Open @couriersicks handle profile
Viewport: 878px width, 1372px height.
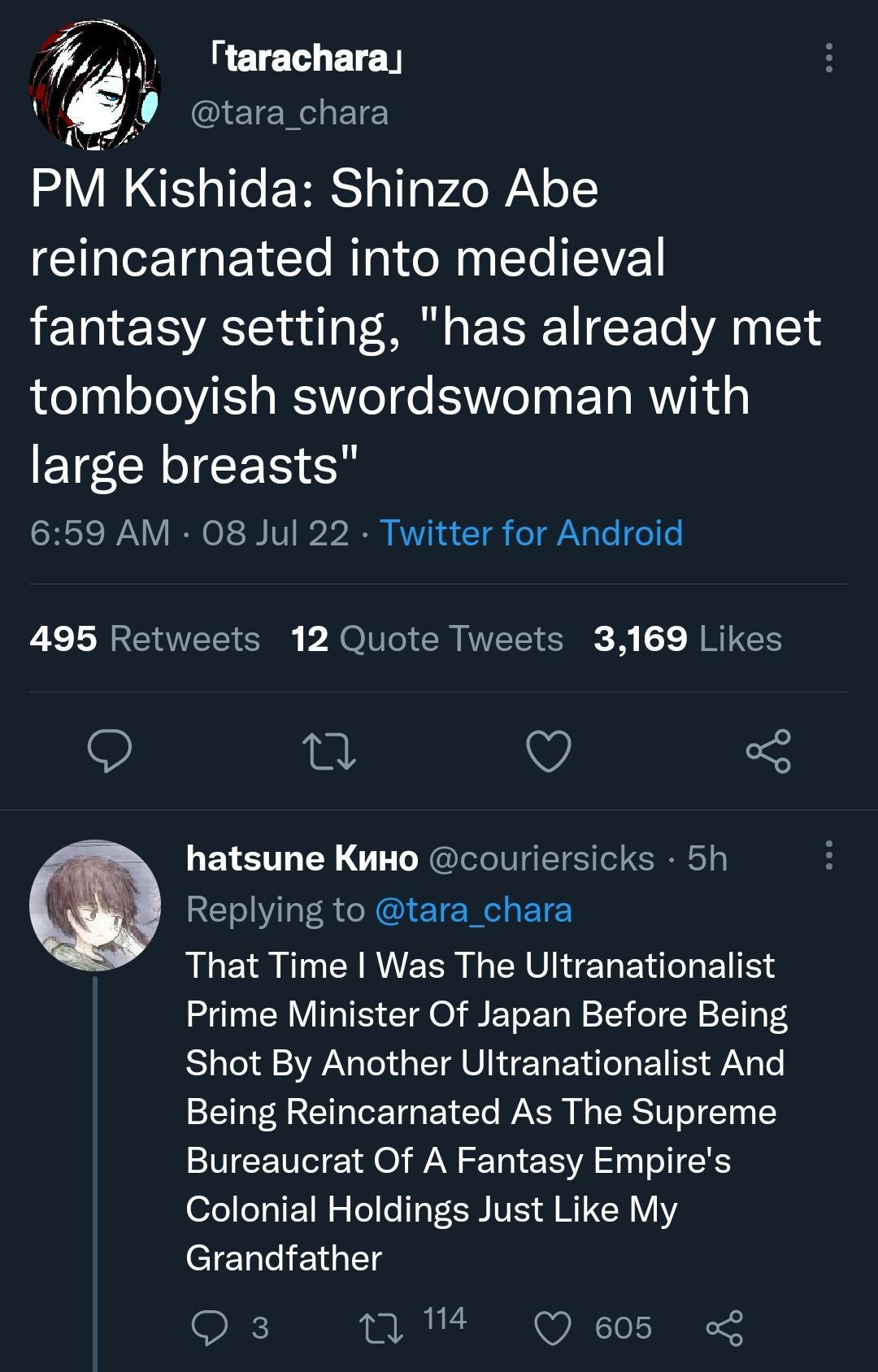pyautogui.click(x=541, y=858)
